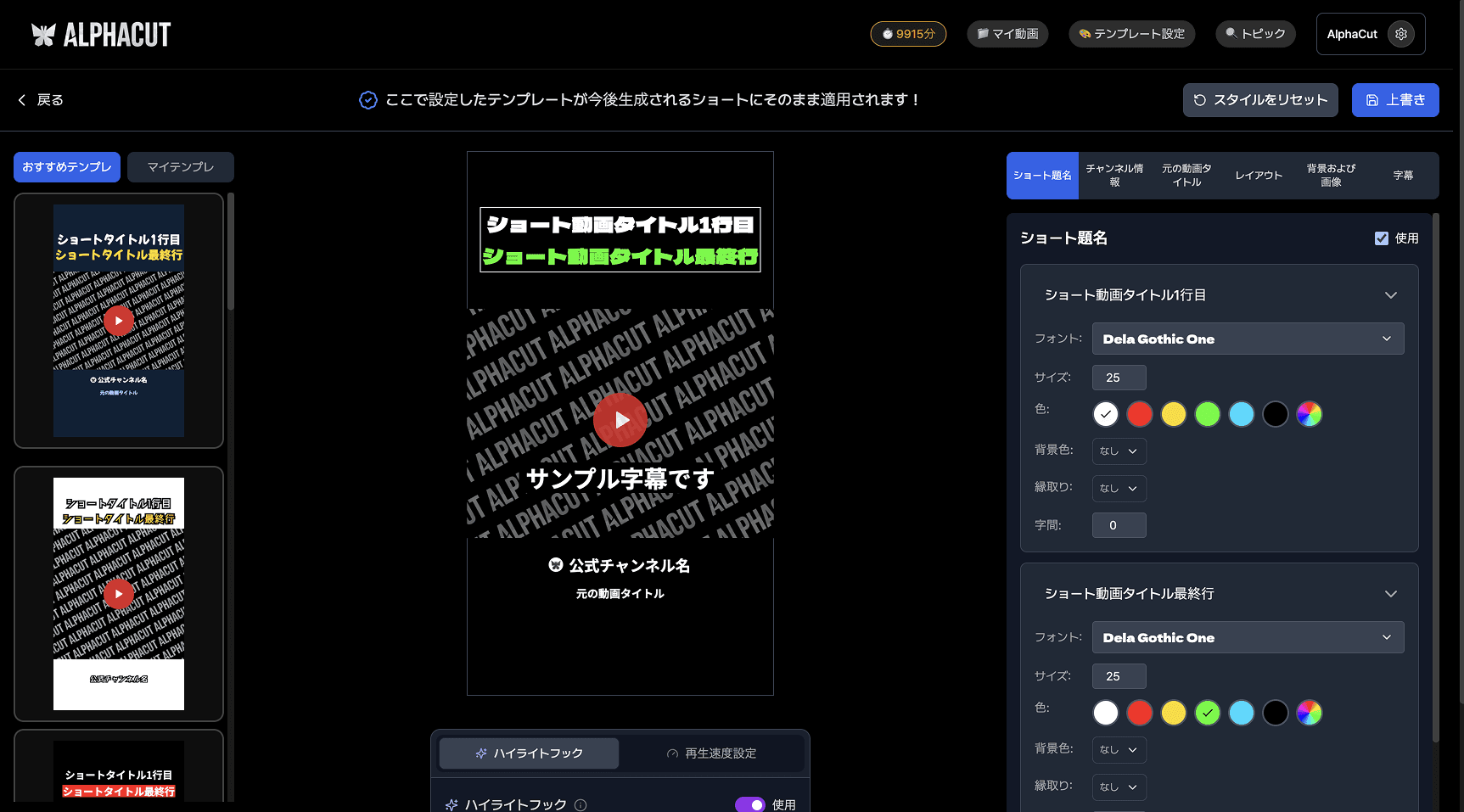
Task: Select the green title color swatch
Action: [1207, 414]
